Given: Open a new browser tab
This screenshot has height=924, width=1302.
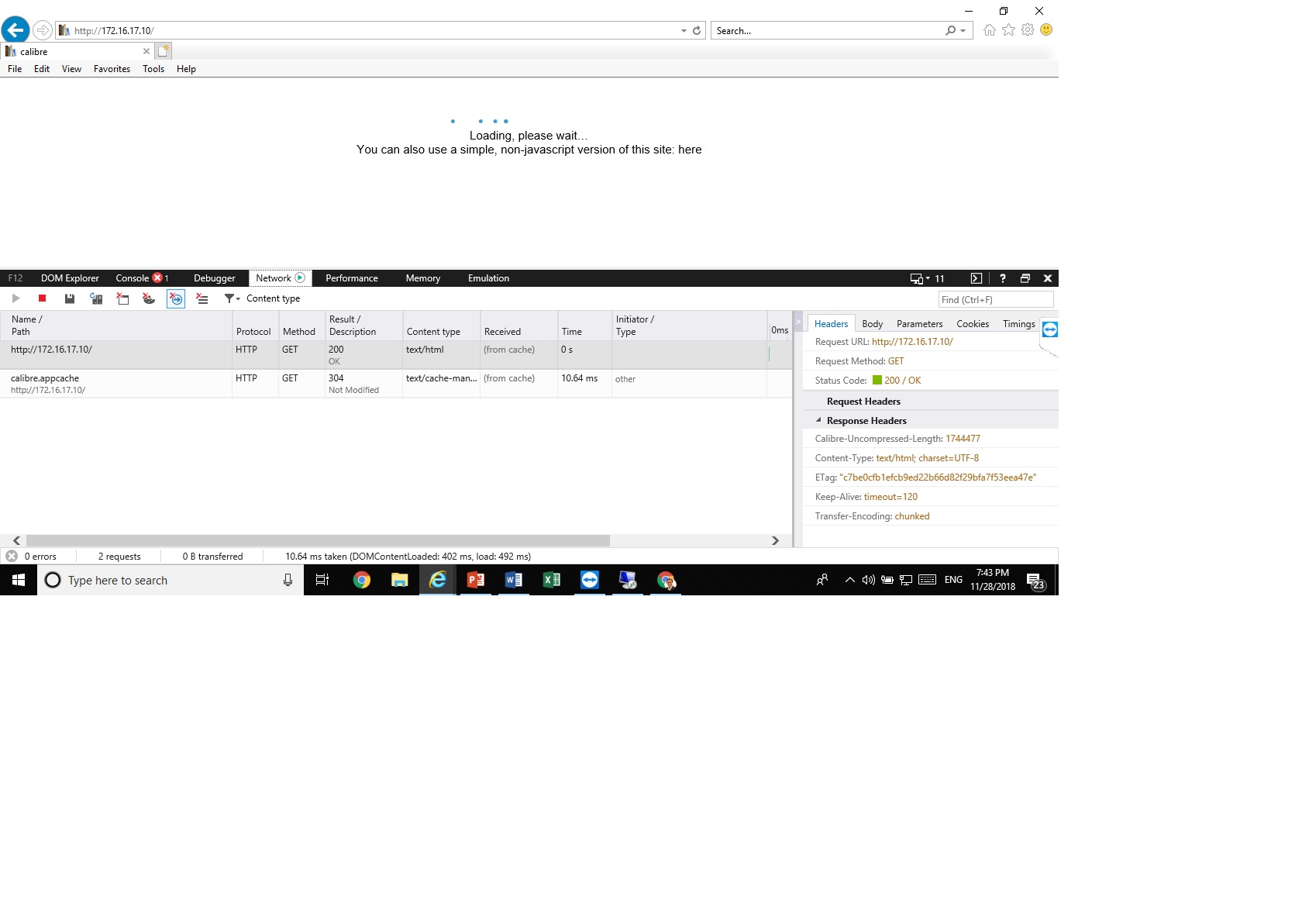Looking at the screenshot, I should pyautogui.click(x=163, y=51).
